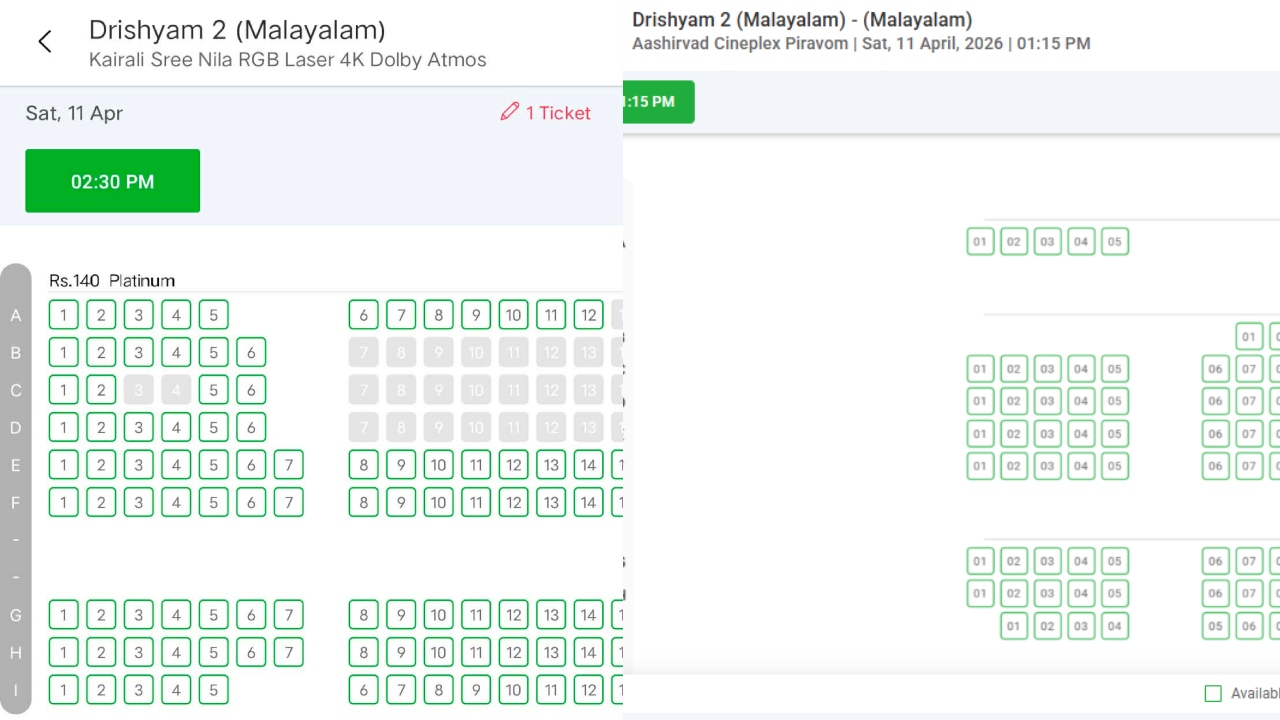Choose seat 12 in row A
This screenshot has height=720, width=1280.
click(589, 315)
